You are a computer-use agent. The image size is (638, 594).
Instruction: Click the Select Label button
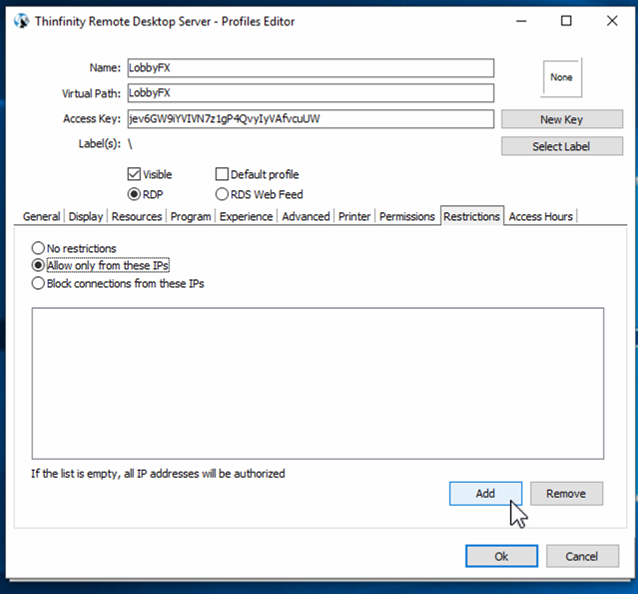561,146
